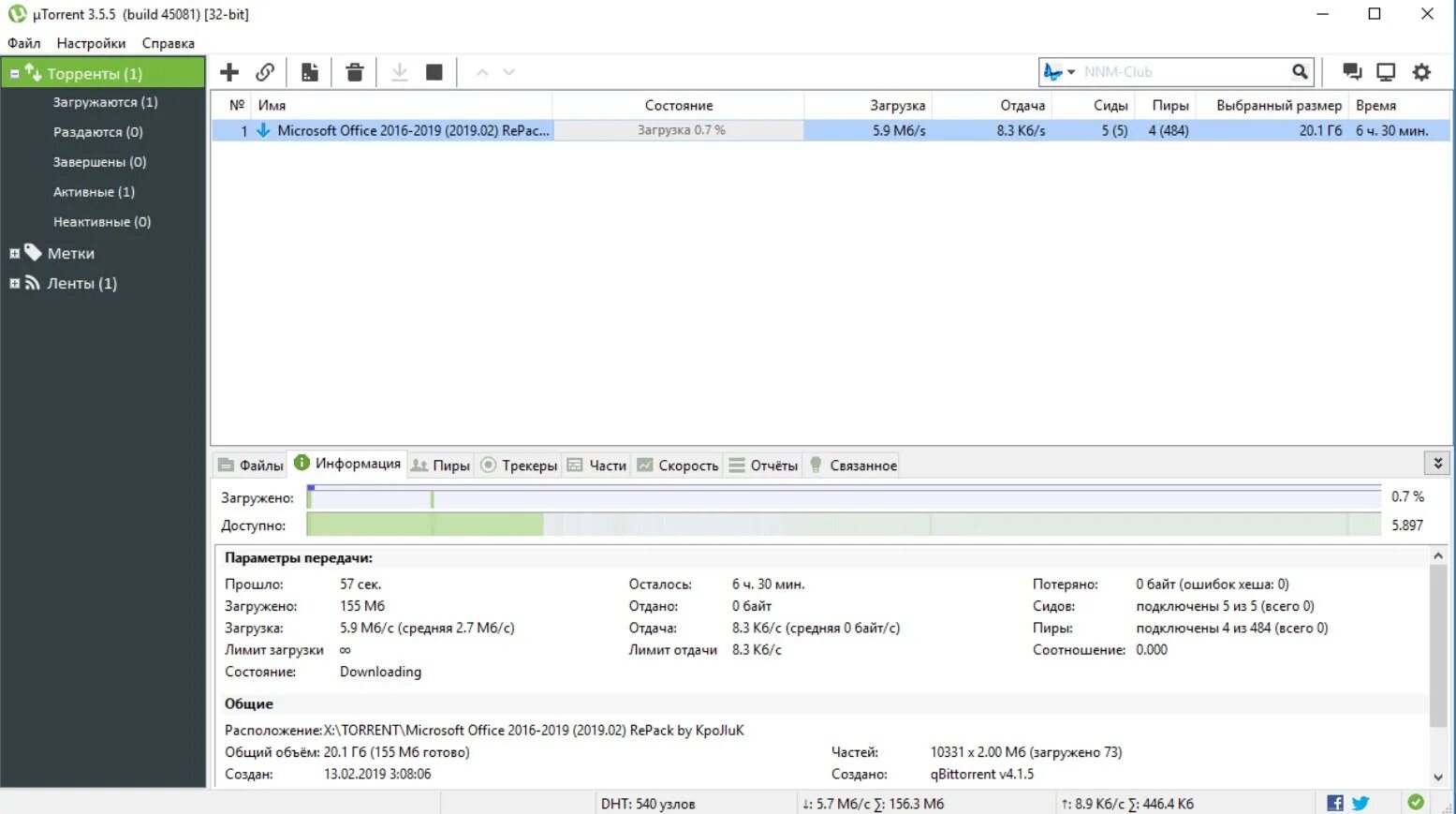Click the Загрузка 0.7 % progress bar

(679, 130)
